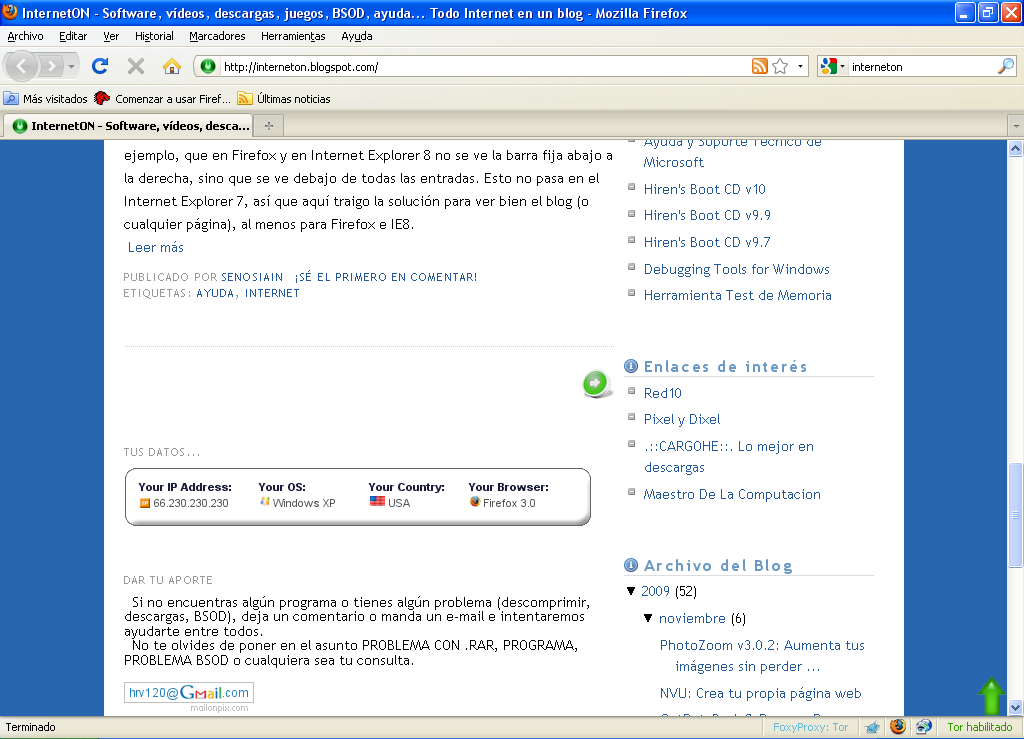Image resolution: width=1024 pixels, height=739 pixels.
Task: Toggle Tor habilitado in status bar
Action: [x=980, y=727]
